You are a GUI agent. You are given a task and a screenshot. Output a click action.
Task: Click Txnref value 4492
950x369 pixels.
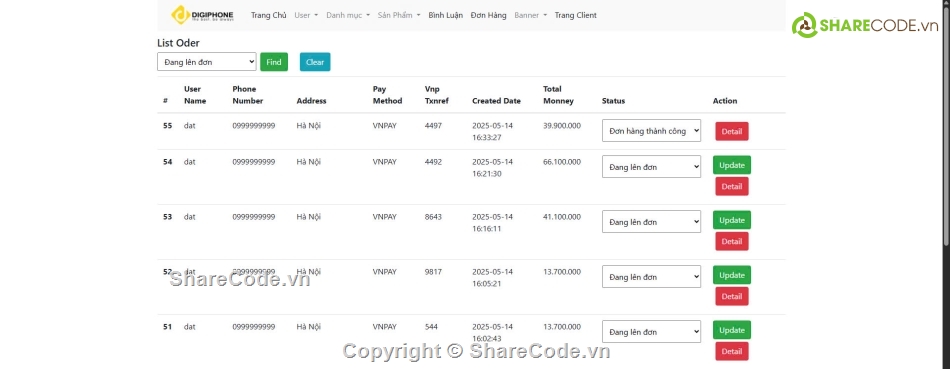coord(433,162)
